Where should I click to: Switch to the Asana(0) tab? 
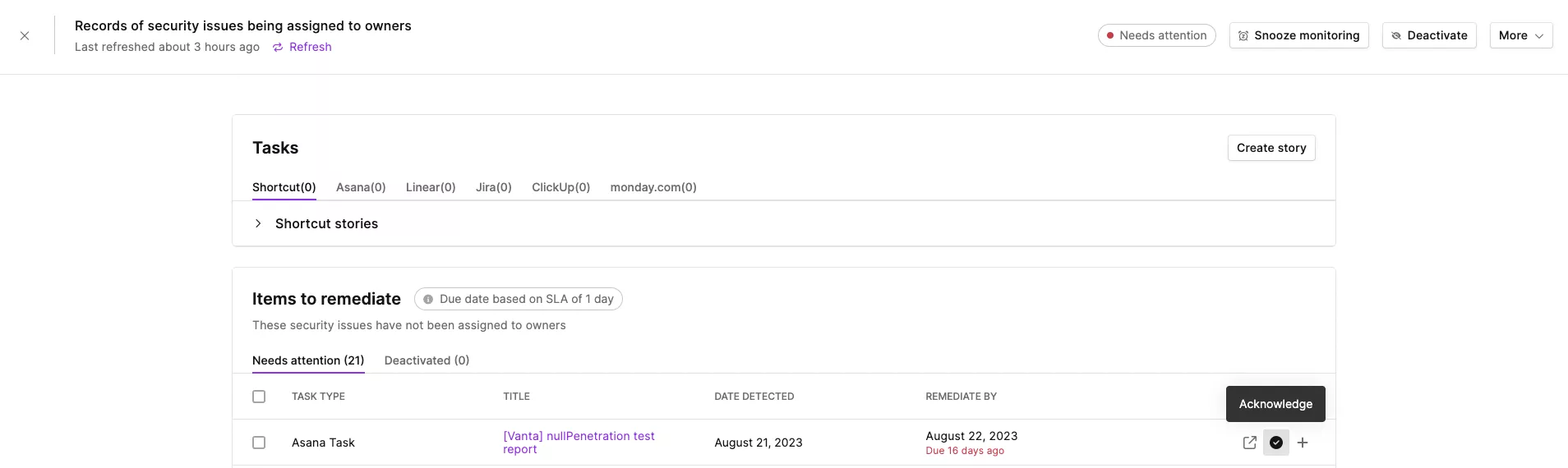[x=361, y=187]
